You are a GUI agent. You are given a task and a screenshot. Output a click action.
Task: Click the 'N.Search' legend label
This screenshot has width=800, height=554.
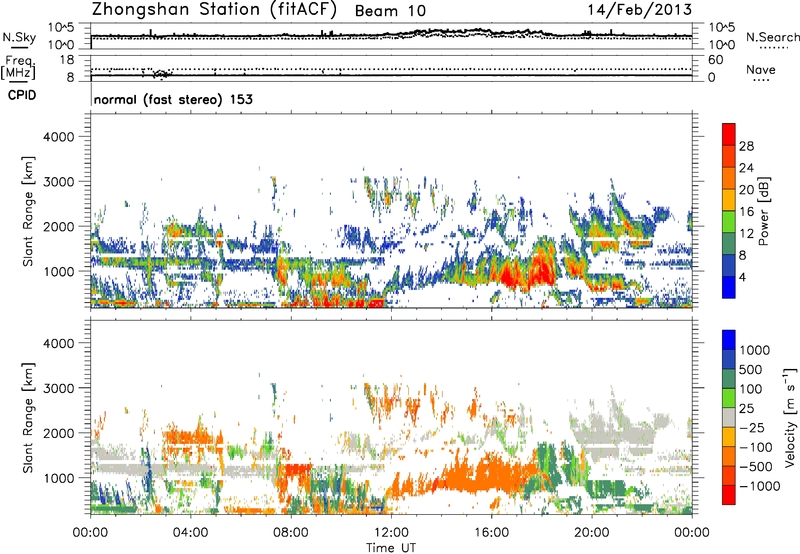(x=773, y=37)
